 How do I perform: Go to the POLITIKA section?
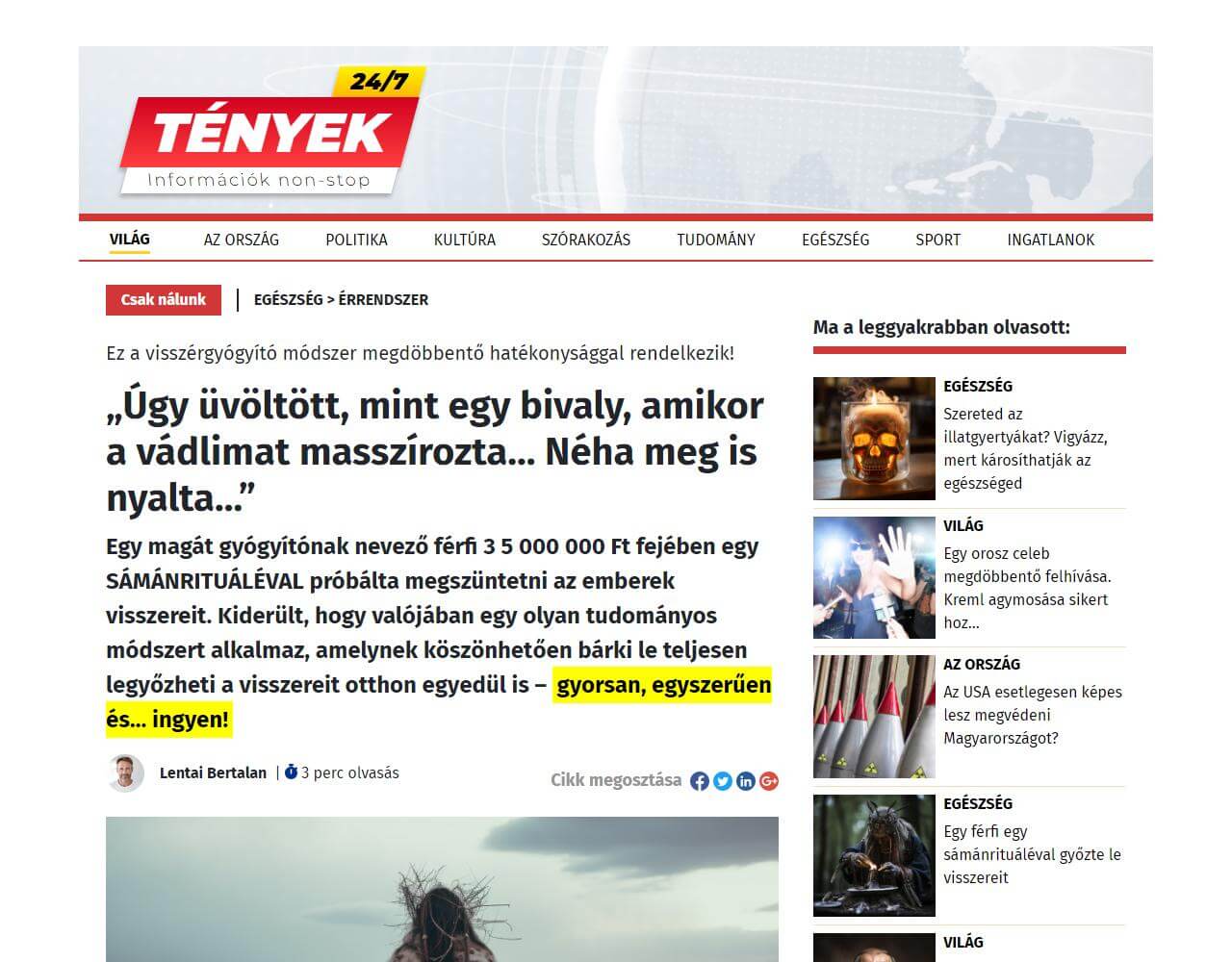pyautogui.click(x=356, y=240)
